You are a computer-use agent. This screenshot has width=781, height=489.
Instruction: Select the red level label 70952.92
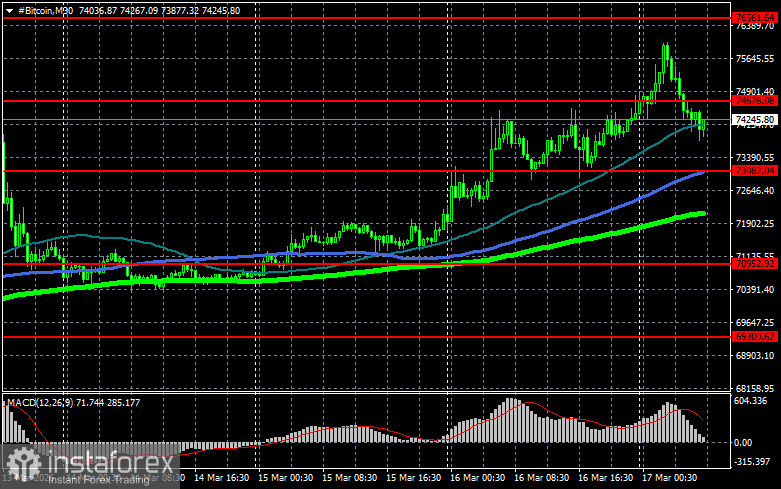click(755, 264)
